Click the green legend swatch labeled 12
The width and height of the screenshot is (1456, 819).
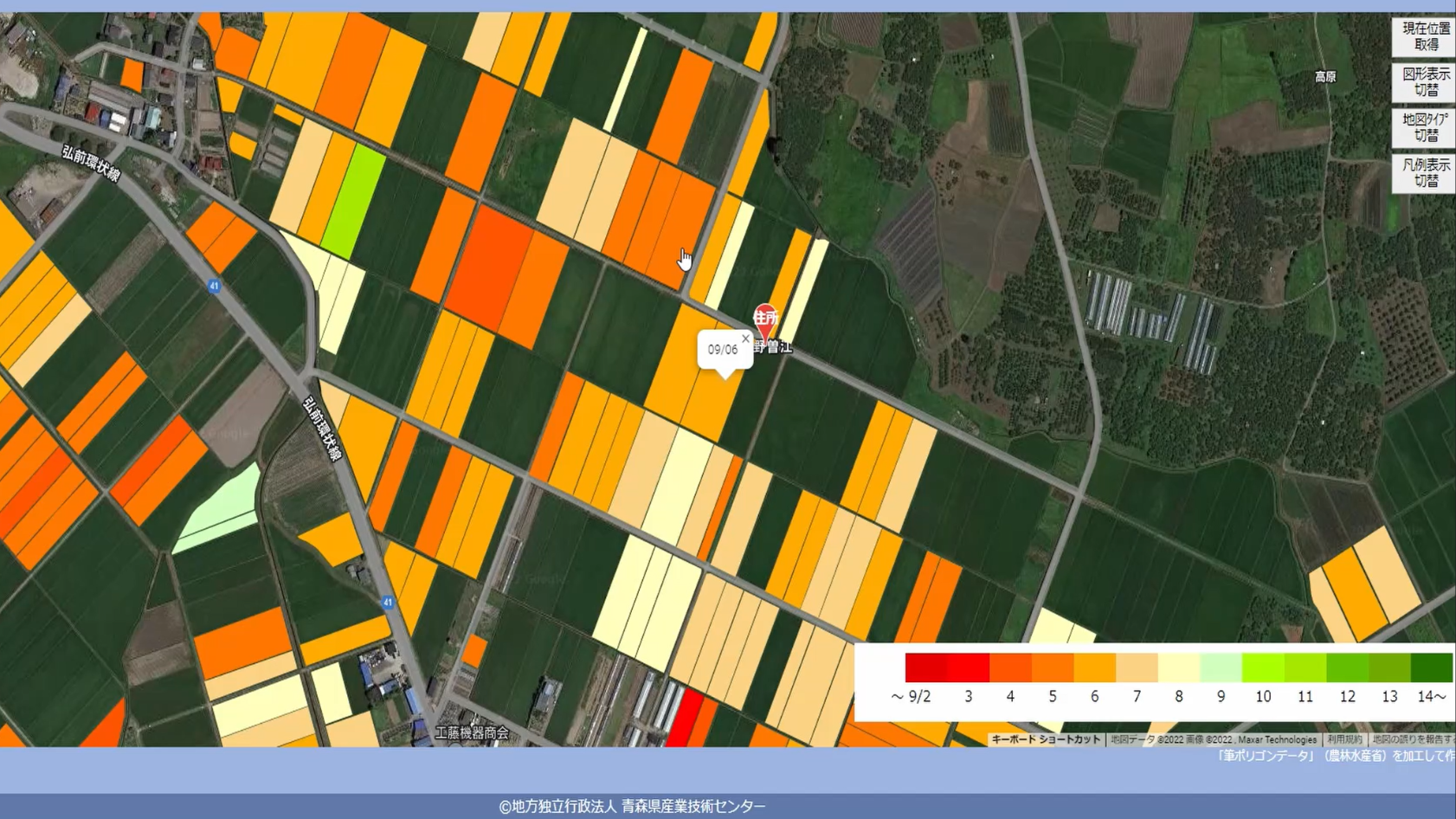point(1348,667)
